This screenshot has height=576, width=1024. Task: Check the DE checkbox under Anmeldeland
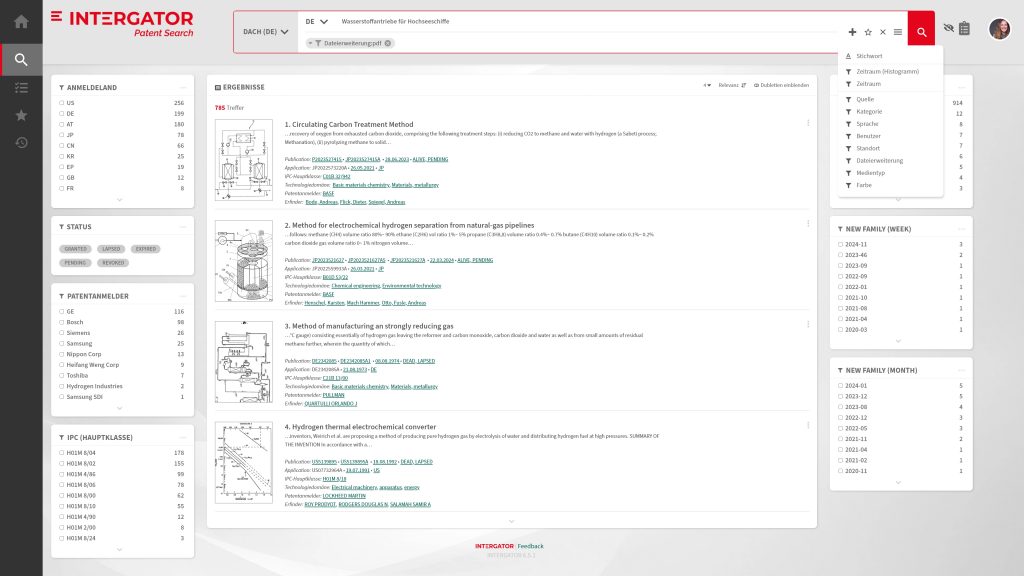[62, 114]
